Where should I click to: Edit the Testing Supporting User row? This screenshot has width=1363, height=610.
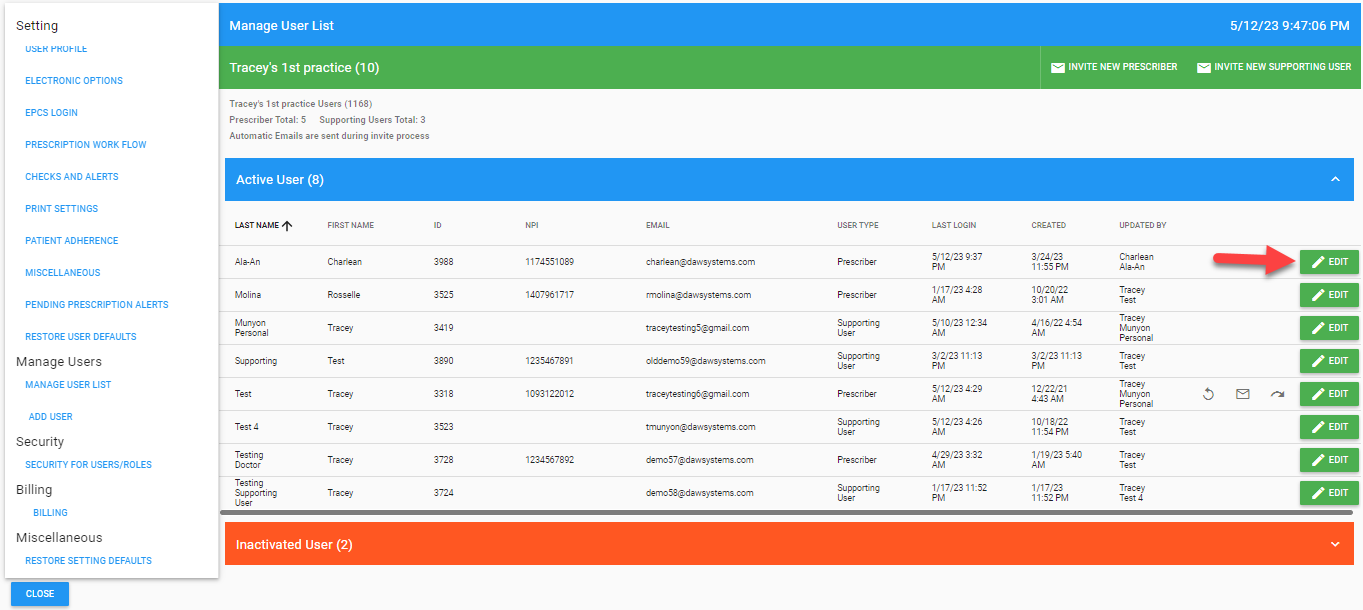(1329, 493)
